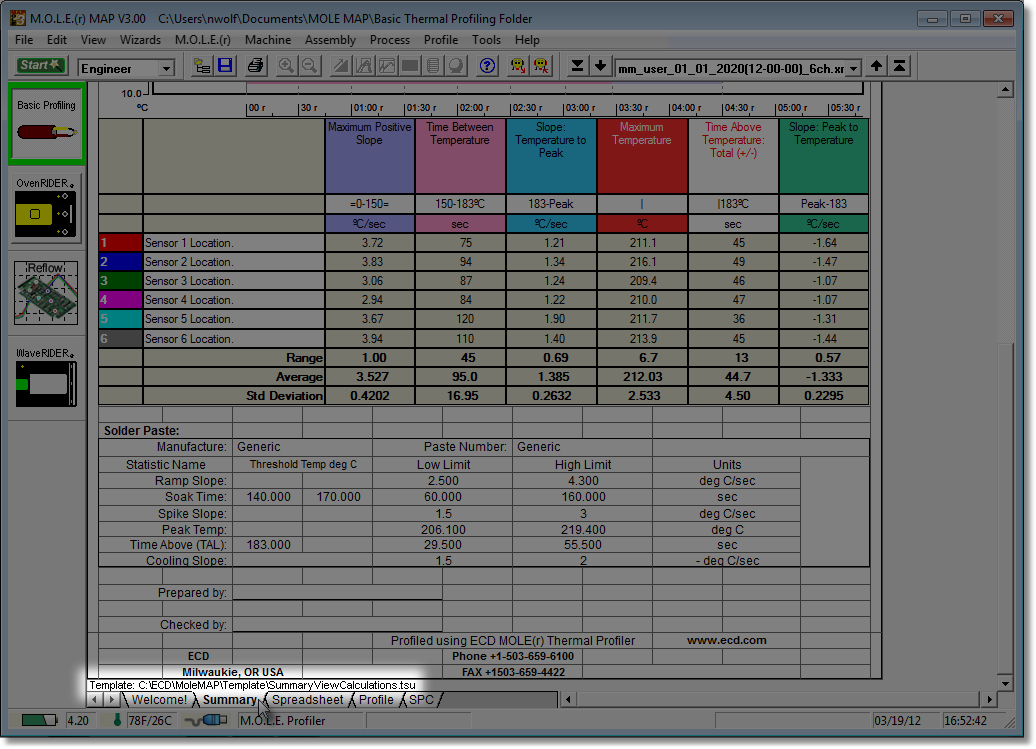Open the Process menu
The height and width of the screenshot is (749, 1036).
point(390,40)
